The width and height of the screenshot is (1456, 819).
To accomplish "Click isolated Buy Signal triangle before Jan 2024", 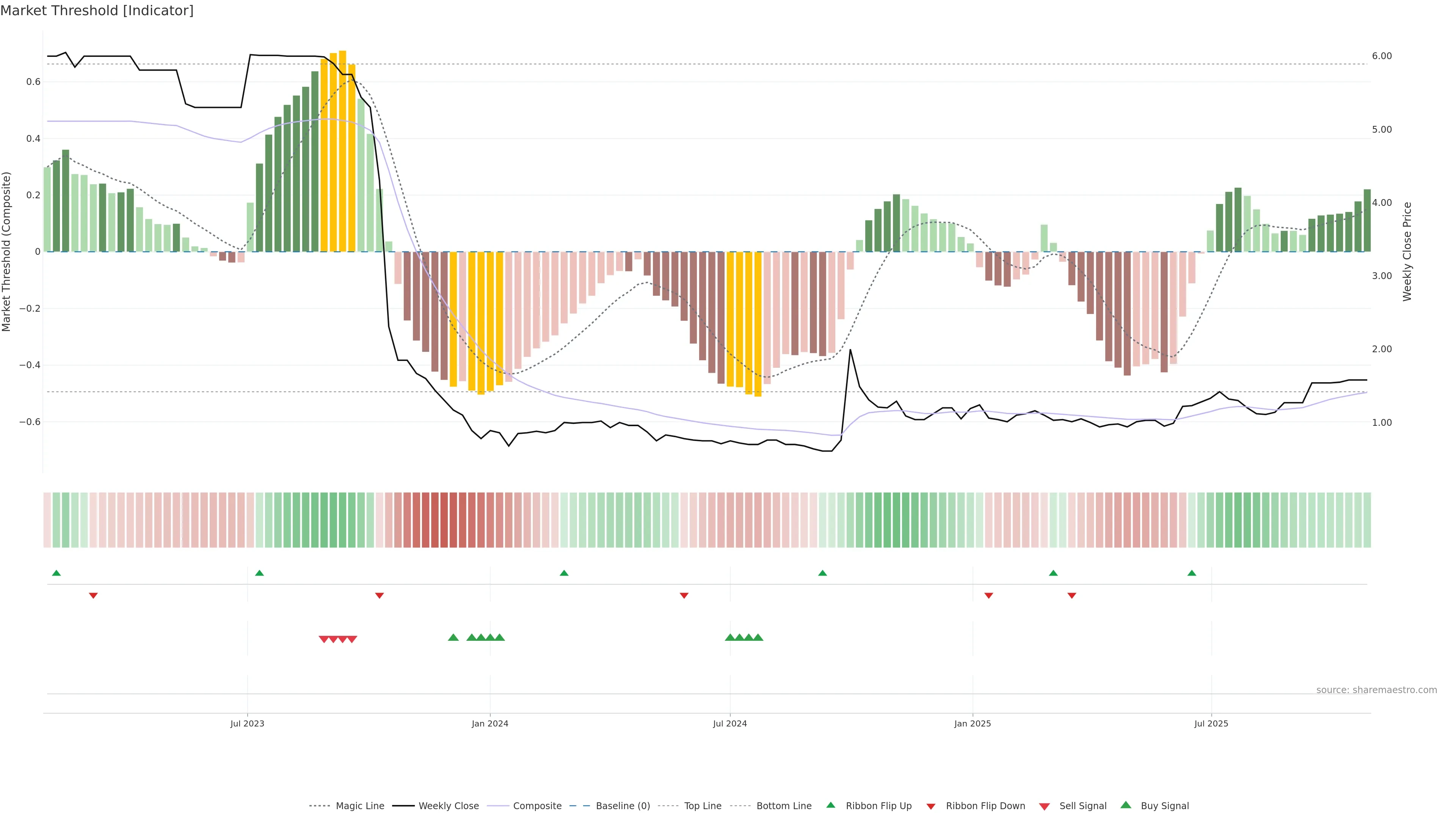I will click(x=453, y=637).
